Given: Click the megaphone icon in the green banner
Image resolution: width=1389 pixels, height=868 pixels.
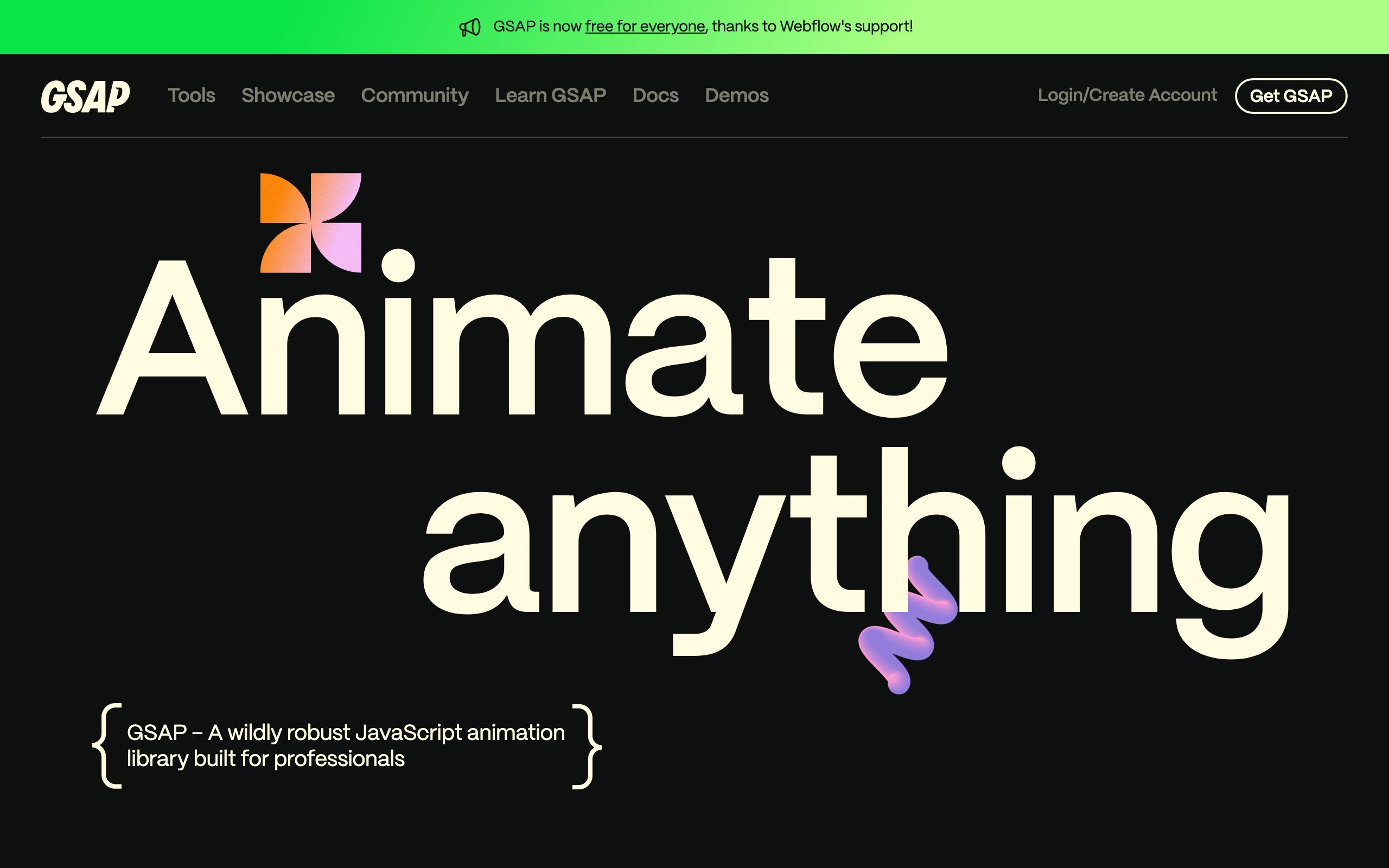Looking at the screenshot, I should pyautogui.click(x=470, y=27).
